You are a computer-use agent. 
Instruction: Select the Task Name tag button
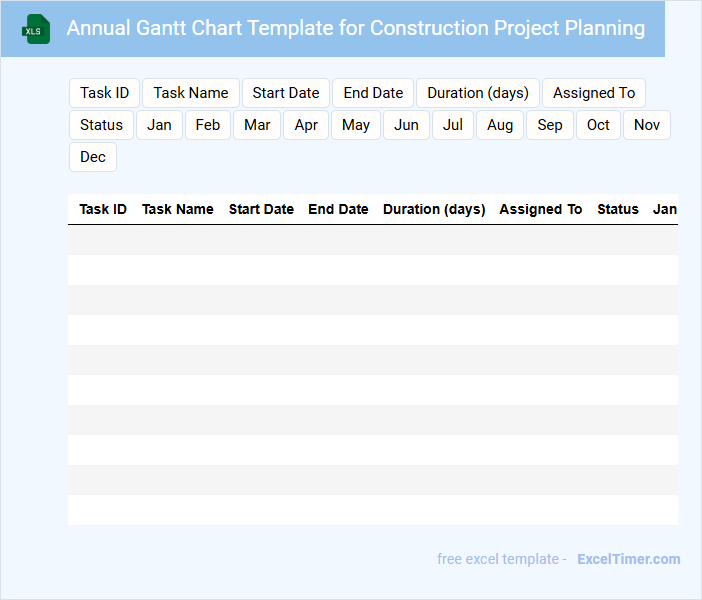click(191, 93)
